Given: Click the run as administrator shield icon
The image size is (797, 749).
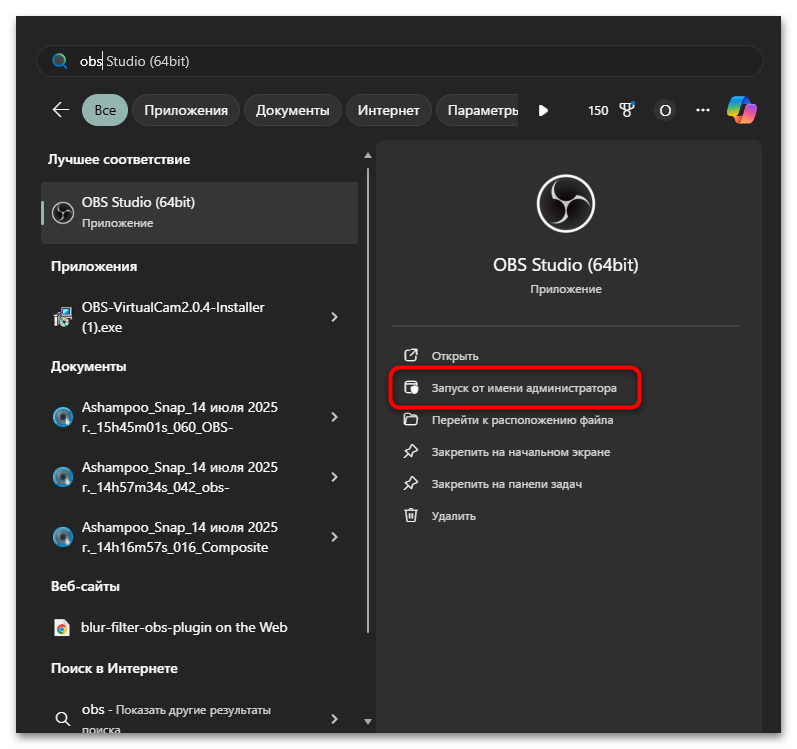Looking at the screenshot, I should (411, 387).
